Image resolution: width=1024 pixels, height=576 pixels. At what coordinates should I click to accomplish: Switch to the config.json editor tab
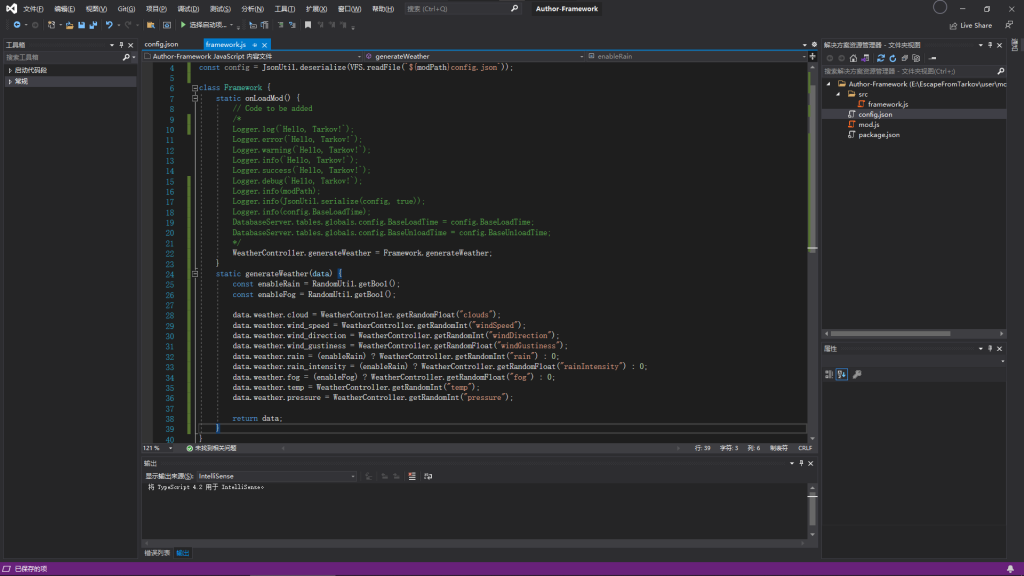pos(161,44)
